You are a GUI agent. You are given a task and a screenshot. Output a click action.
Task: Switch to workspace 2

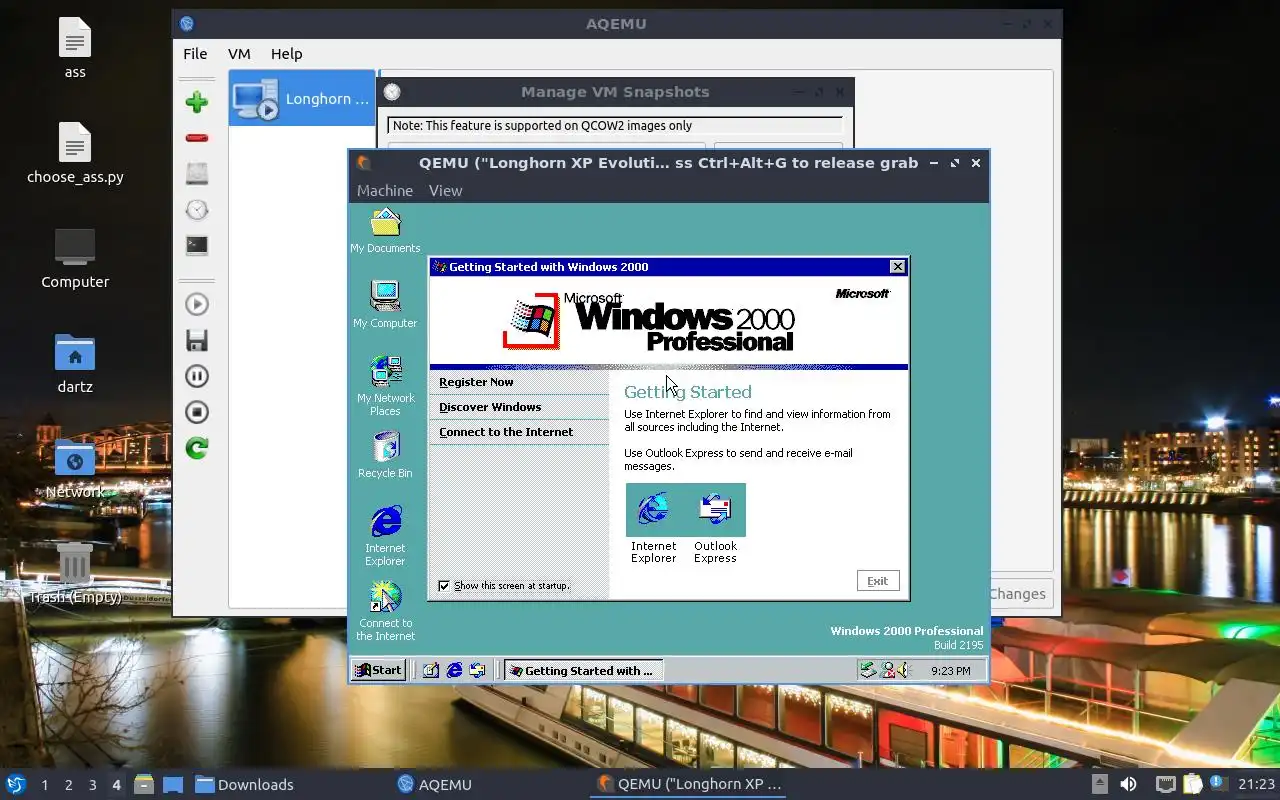tap(68, 785)
